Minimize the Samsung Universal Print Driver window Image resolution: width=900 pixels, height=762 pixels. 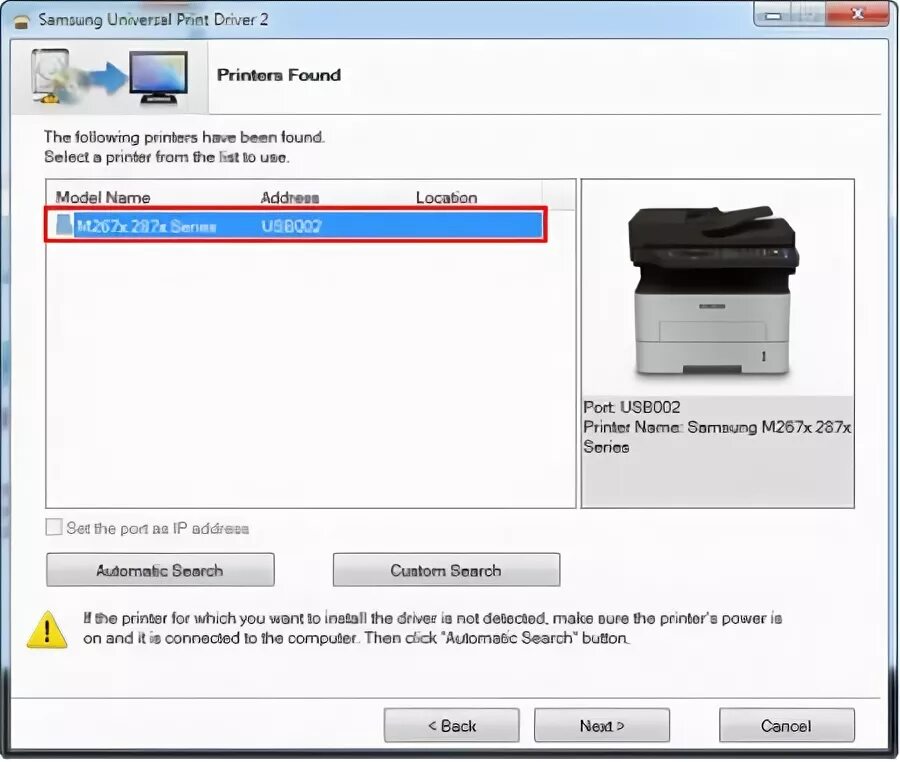[x=773, y=15]
